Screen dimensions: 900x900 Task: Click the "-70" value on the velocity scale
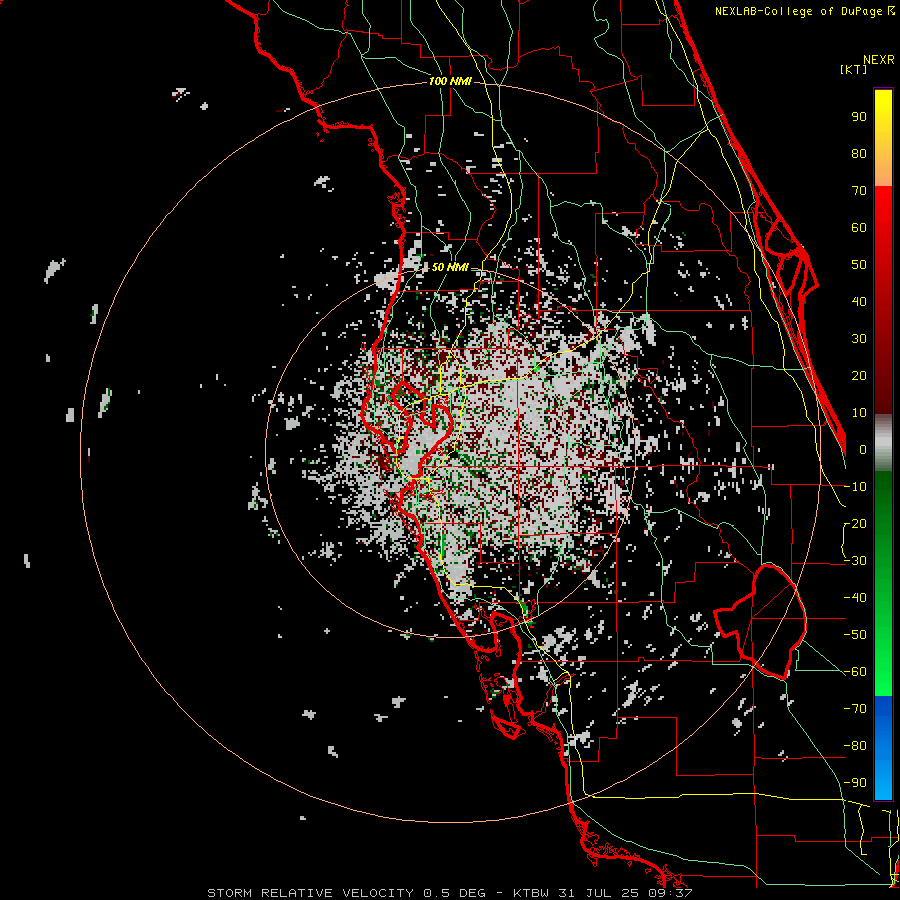click(855, 709)
